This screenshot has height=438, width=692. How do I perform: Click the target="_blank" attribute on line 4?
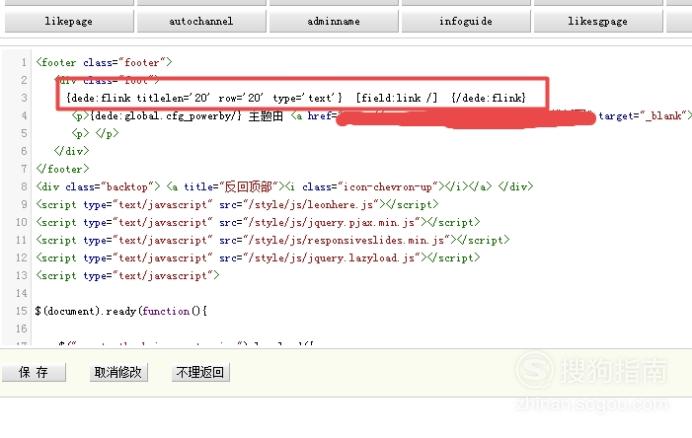click(643, 116)
